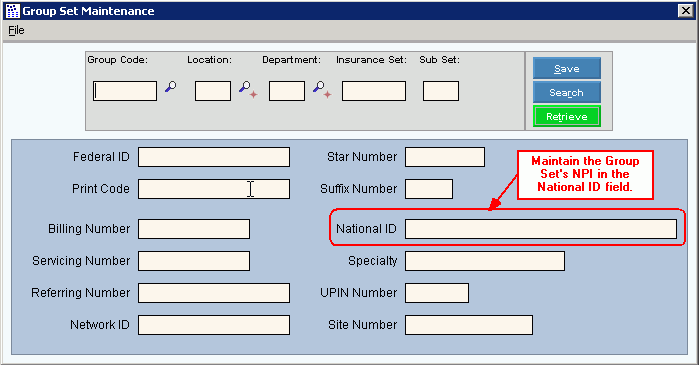Open the File menu
Image resolution: width=699 pixels, height=365 pixels.
16,30
